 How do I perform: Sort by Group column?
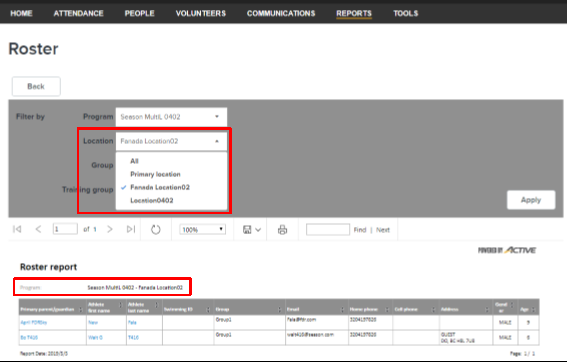click(280, 309)
